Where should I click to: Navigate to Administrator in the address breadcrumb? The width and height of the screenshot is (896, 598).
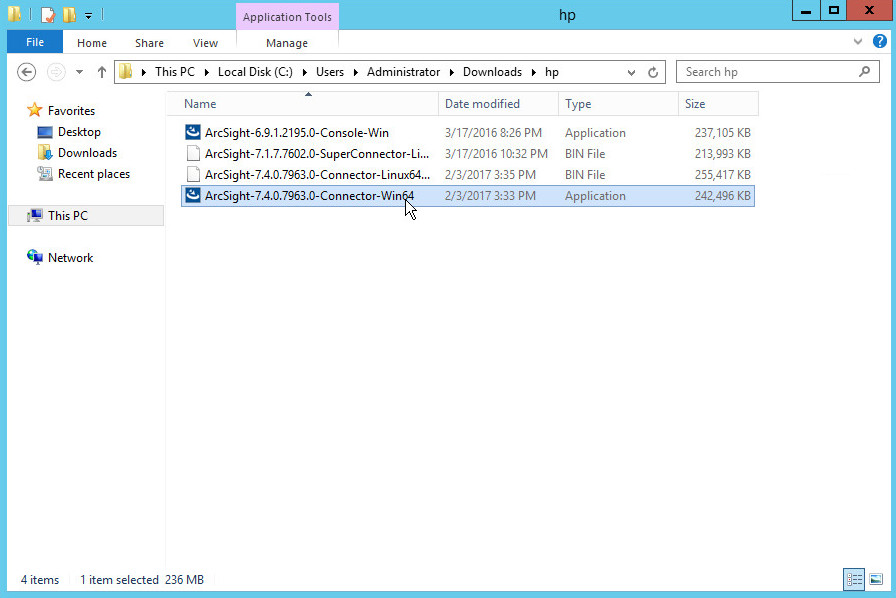[403, 72]
